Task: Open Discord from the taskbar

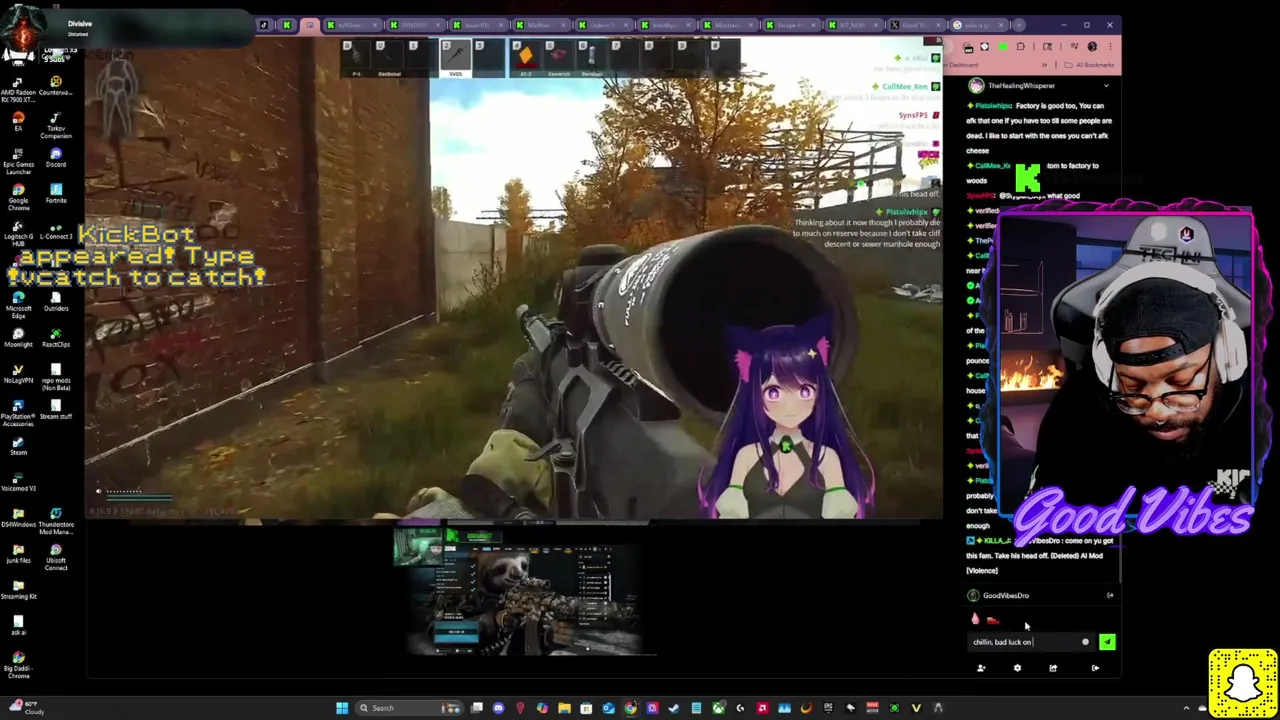Action: tap(498, 708)
